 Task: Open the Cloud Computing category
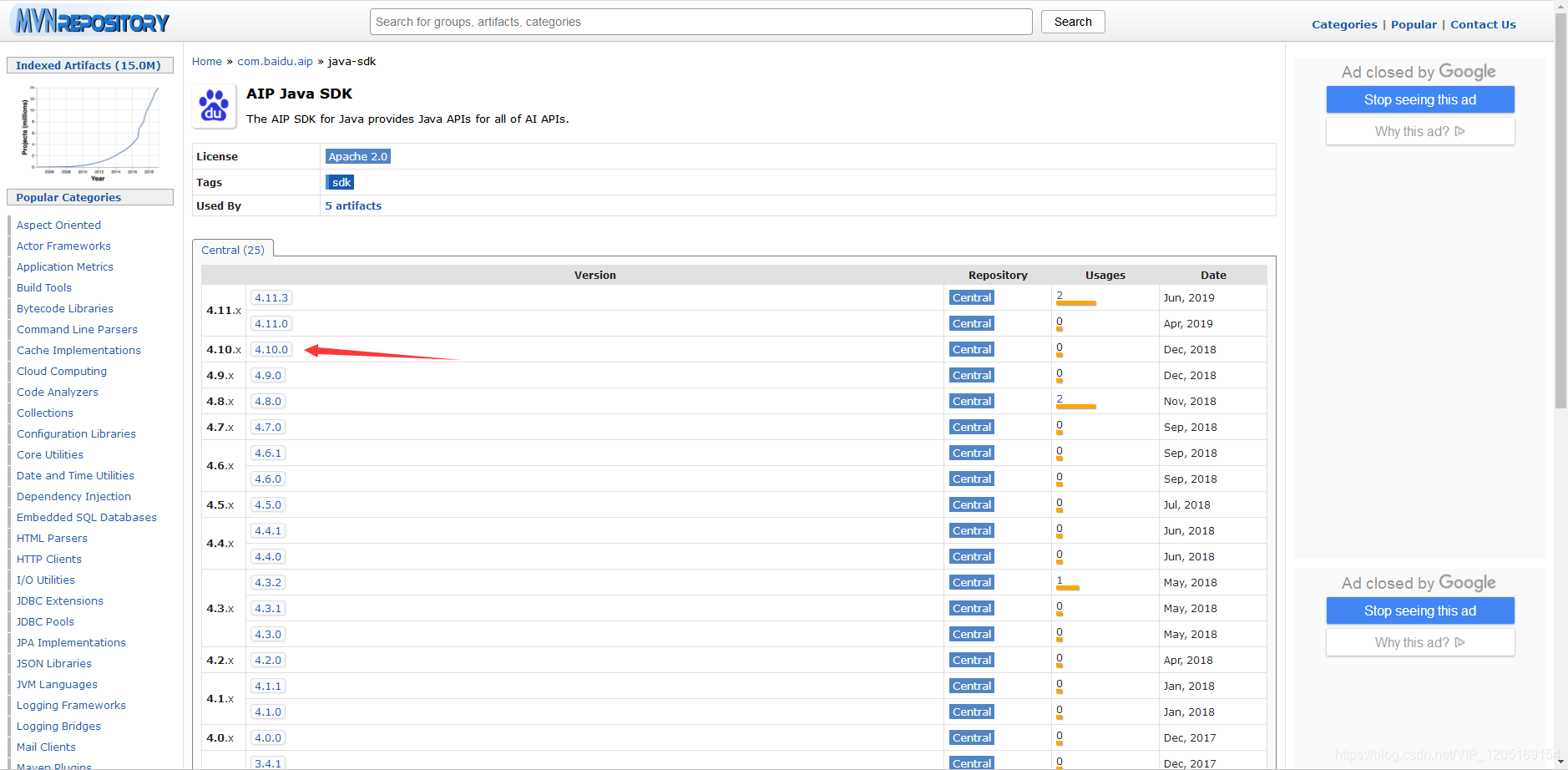pos(62,371)
